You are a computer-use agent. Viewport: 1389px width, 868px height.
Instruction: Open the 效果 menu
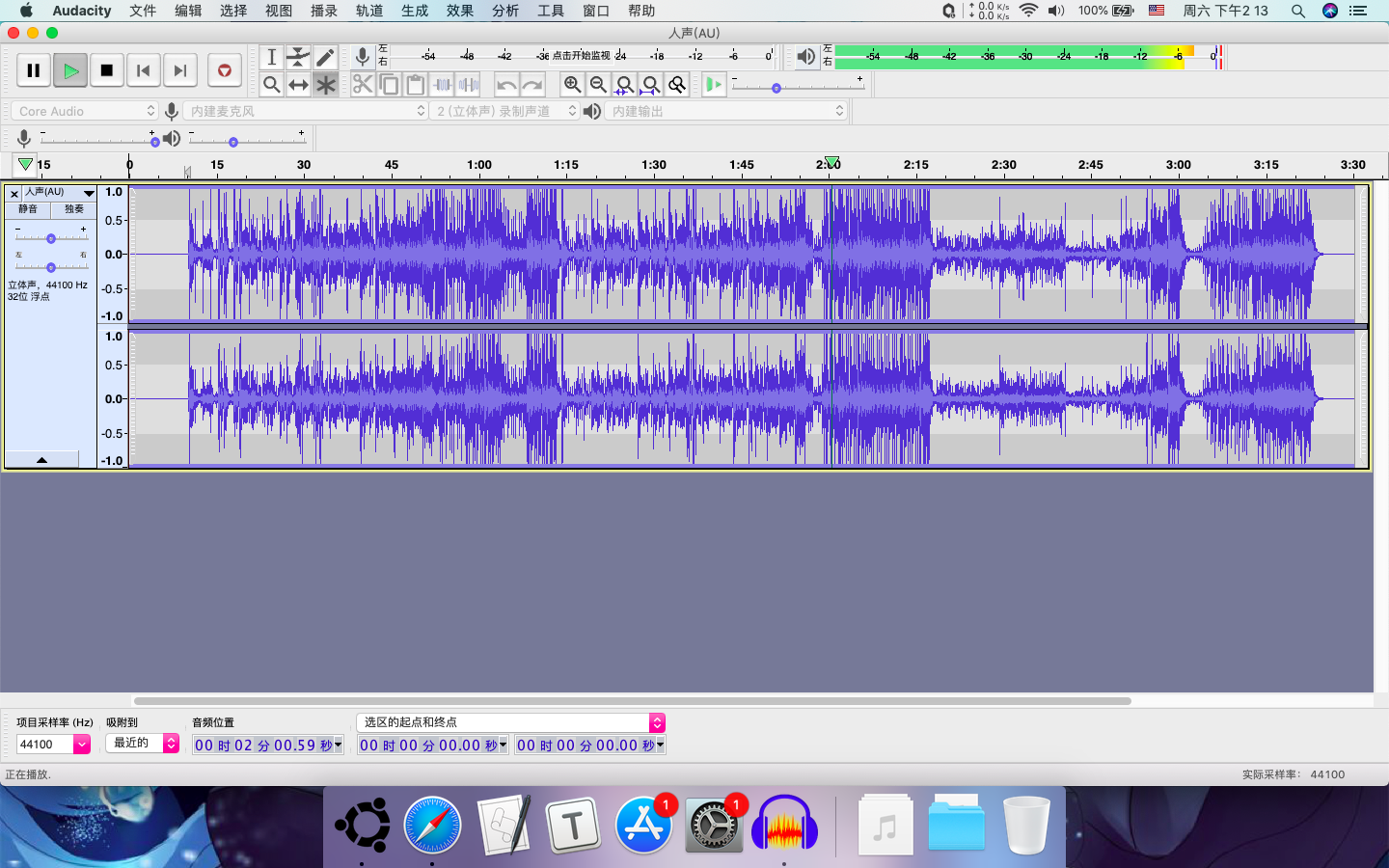click(x=459, y=11)
